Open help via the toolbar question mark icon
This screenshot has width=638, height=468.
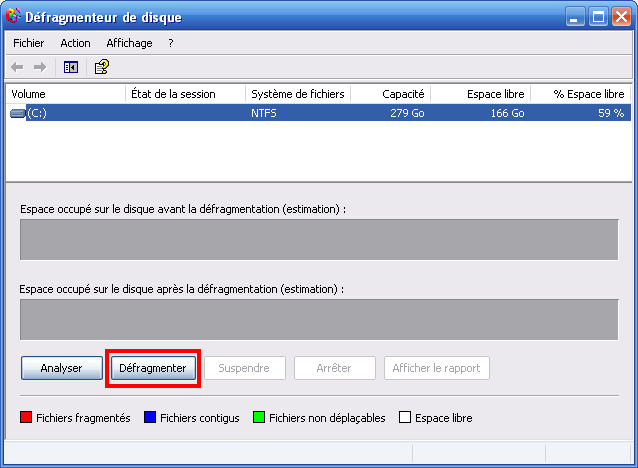click(101, 67)
